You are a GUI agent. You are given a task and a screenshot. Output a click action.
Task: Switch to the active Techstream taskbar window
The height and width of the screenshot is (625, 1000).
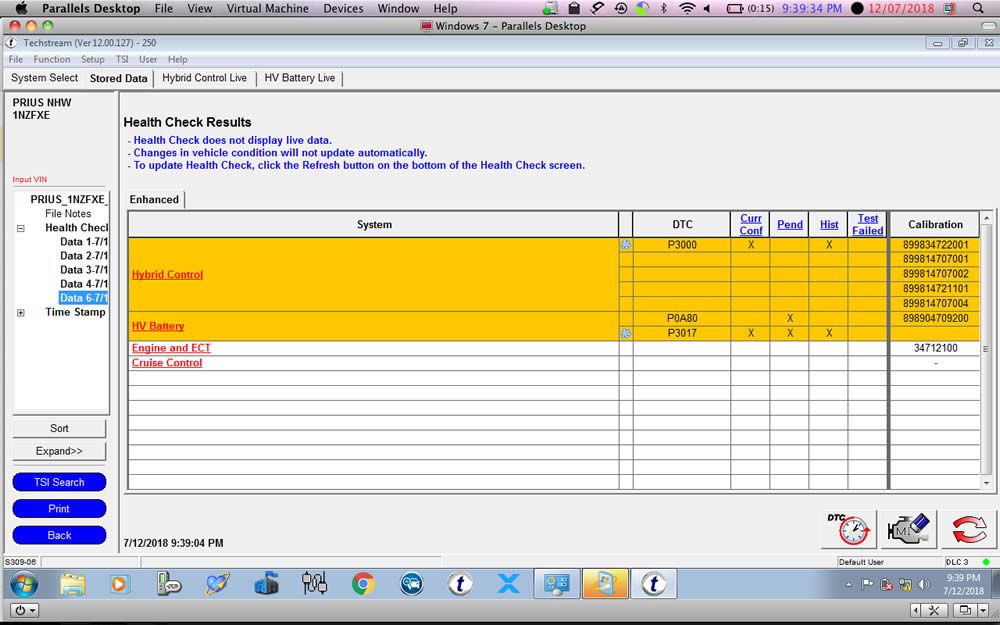point(653,584)
